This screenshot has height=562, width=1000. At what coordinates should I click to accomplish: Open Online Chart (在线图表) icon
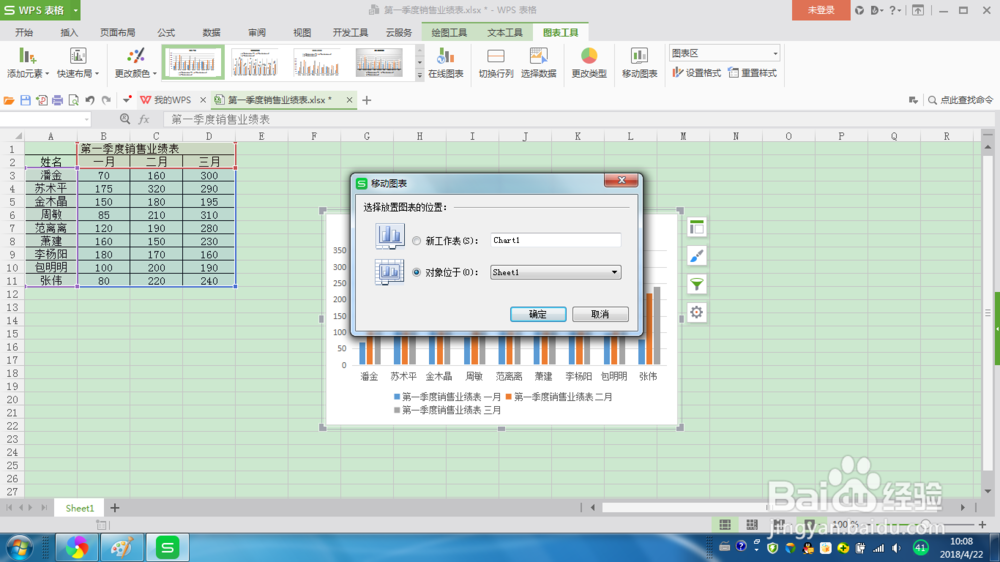[x=446, y=56]
